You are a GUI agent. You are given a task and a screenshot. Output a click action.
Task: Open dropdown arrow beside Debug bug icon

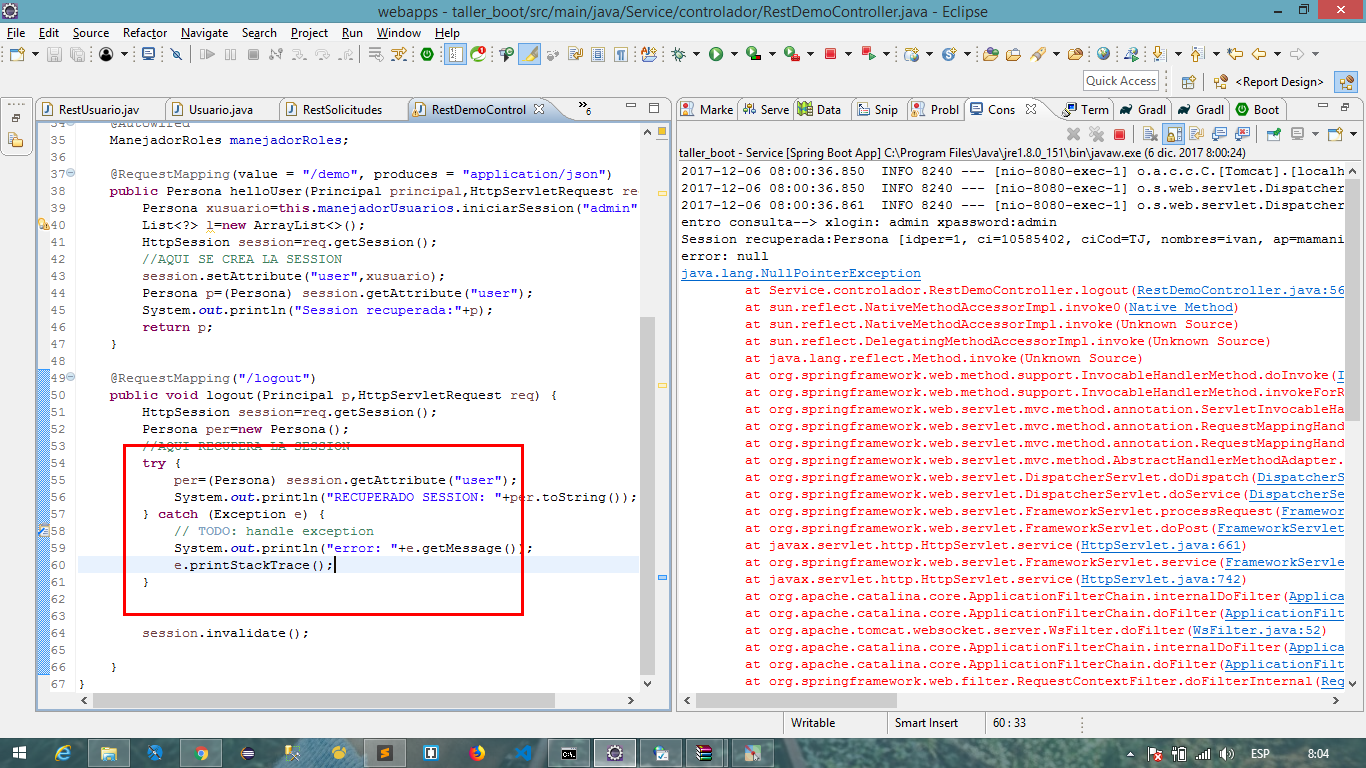tap(696, 54)
